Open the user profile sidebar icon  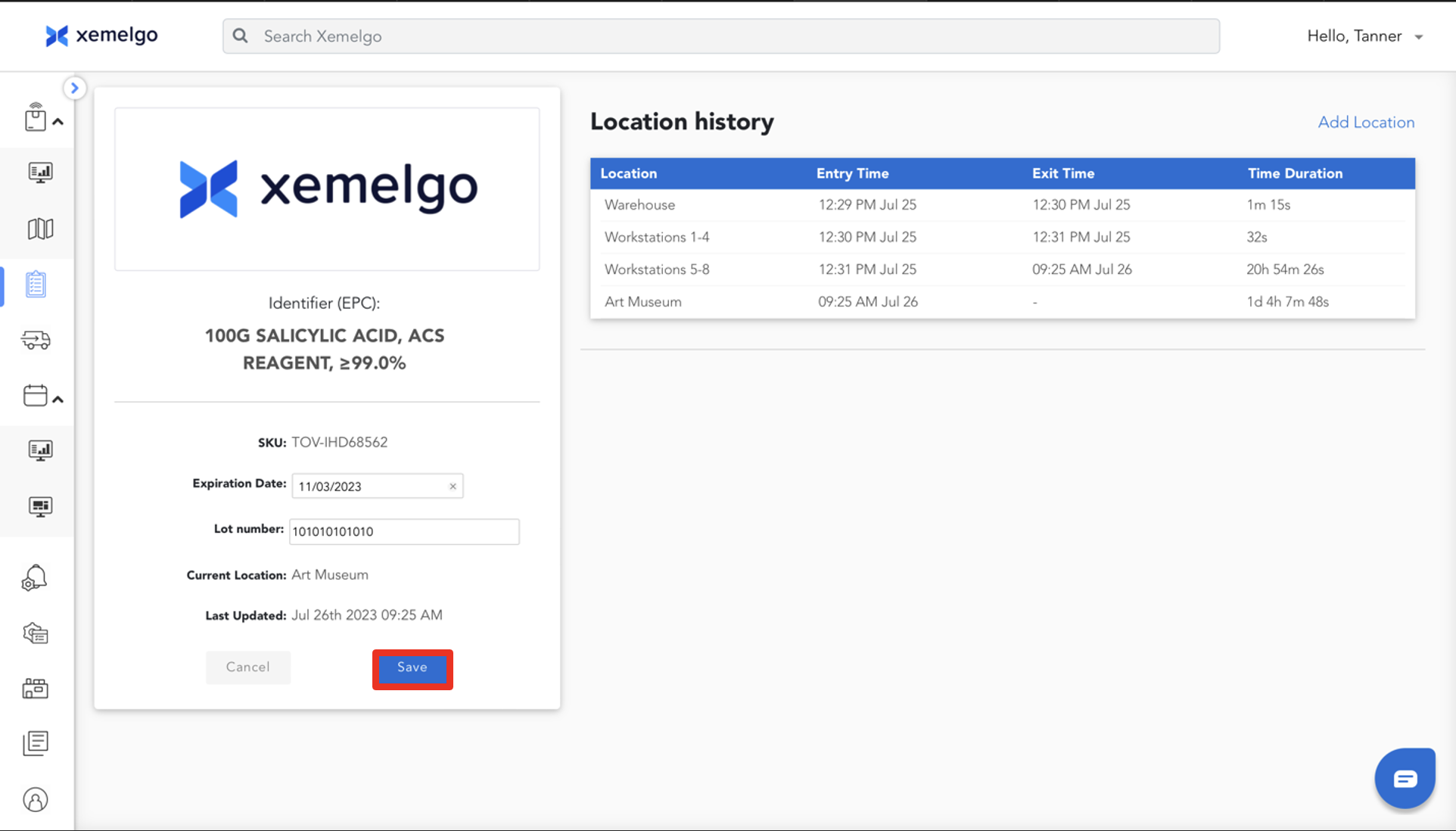[x=36, y=799]
